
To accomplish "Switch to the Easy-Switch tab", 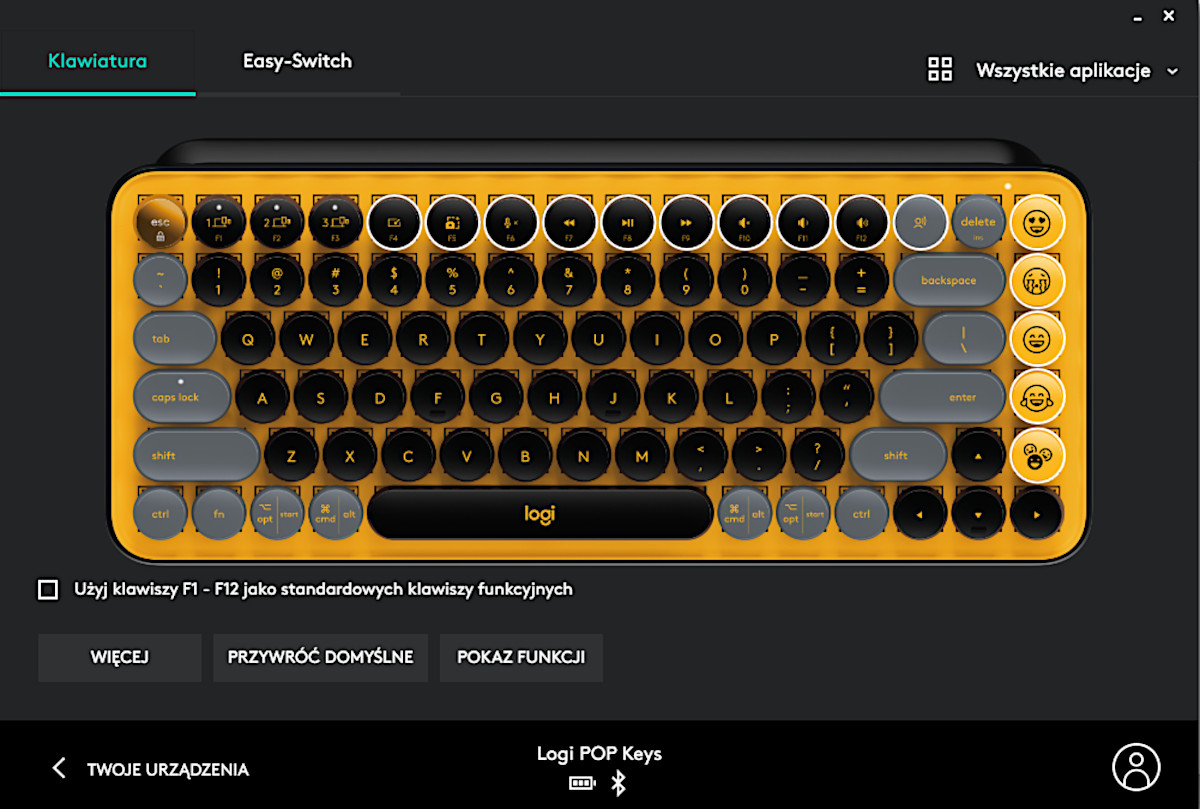I will pos(297,61).
